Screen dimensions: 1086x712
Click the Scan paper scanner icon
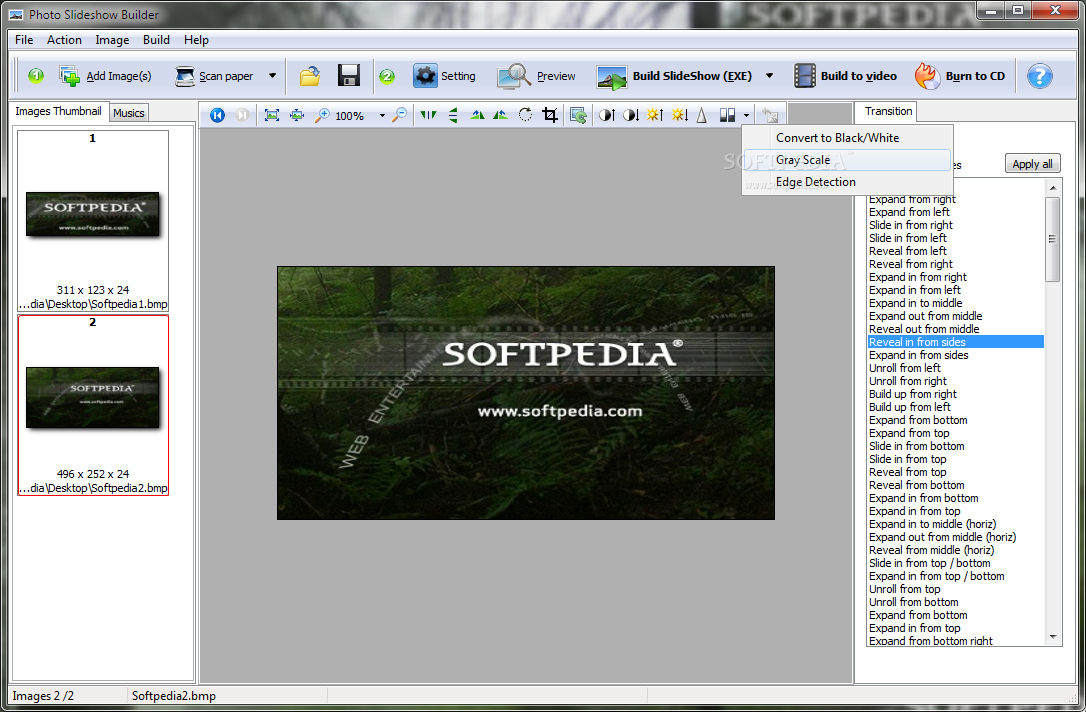click(x=184, y=75)
